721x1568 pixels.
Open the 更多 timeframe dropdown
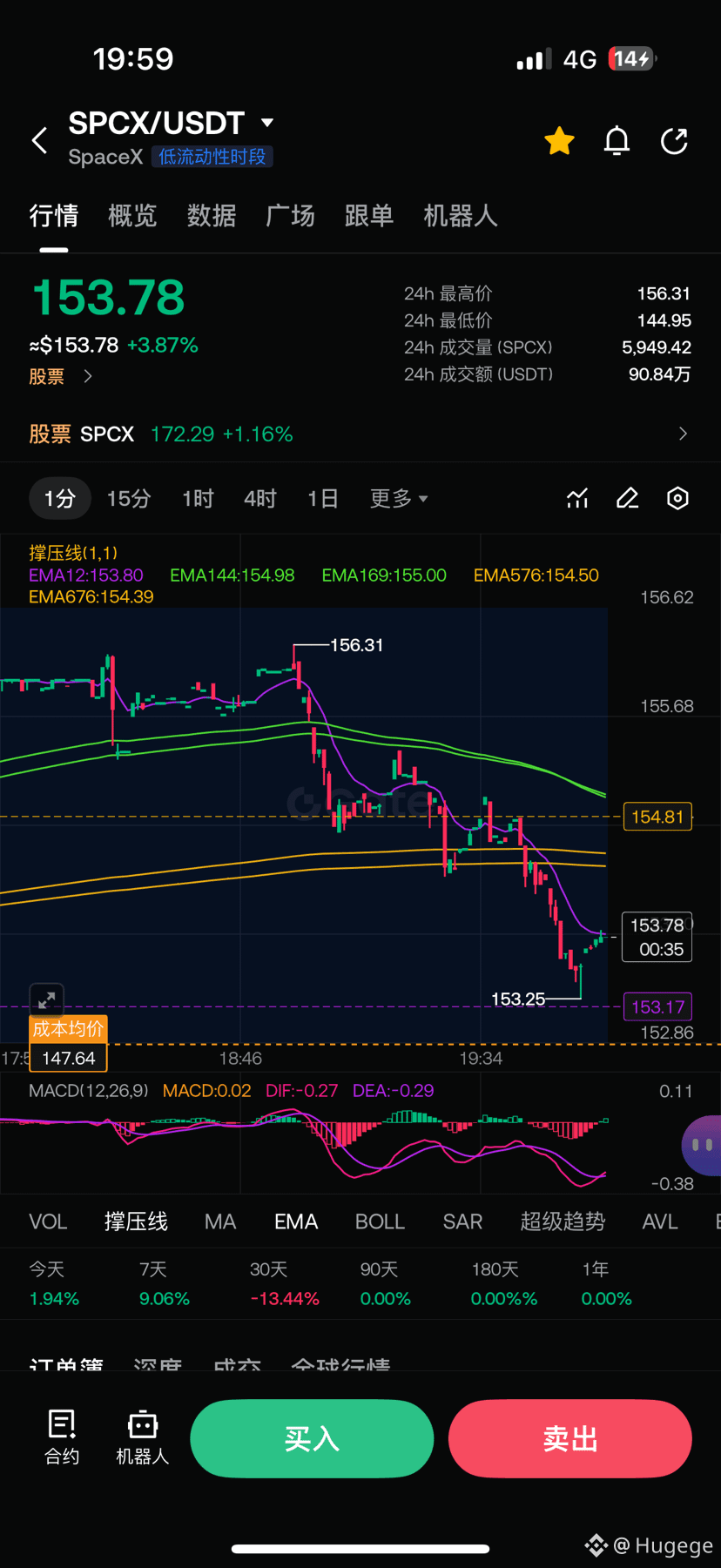click(x=399, y=498)
